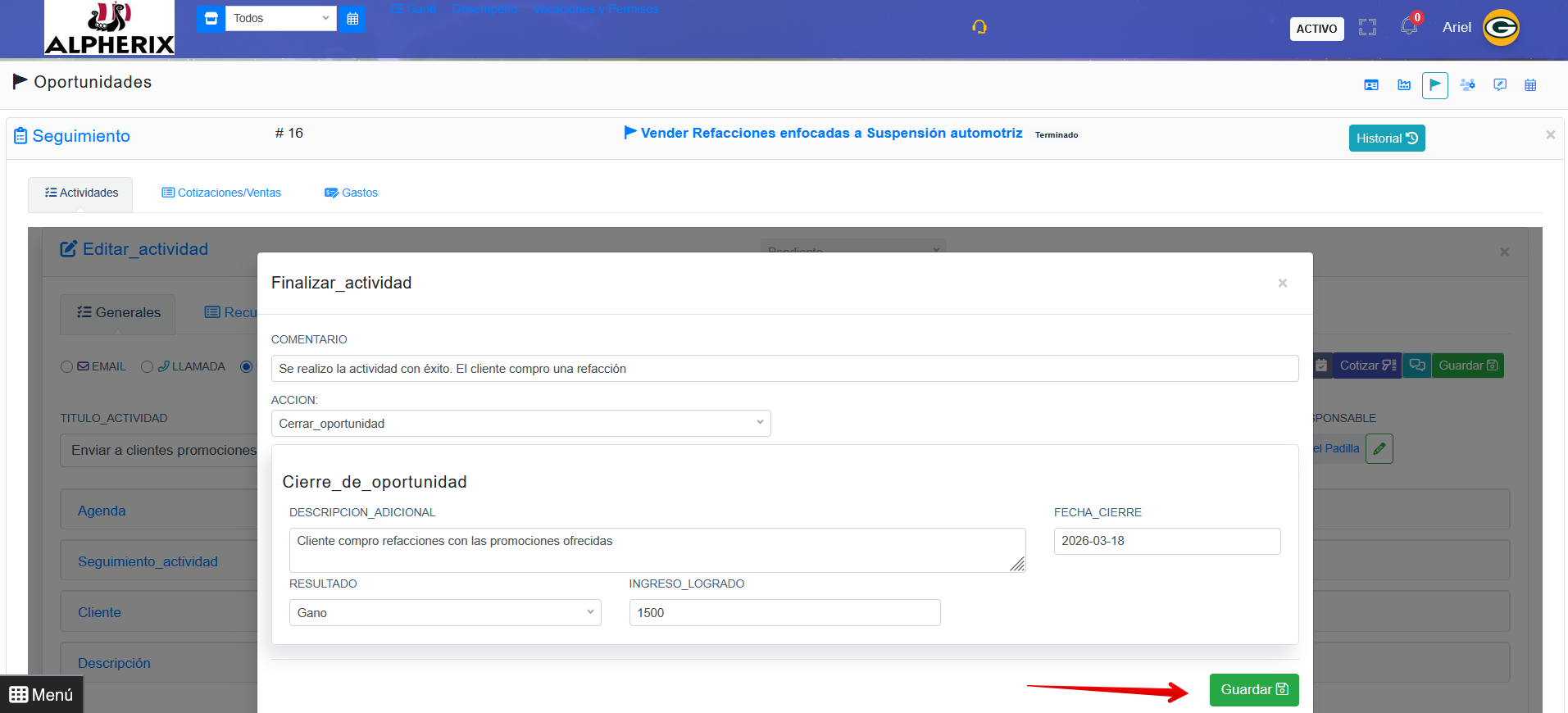Open the Todos filter dropdown

(281, 18)
